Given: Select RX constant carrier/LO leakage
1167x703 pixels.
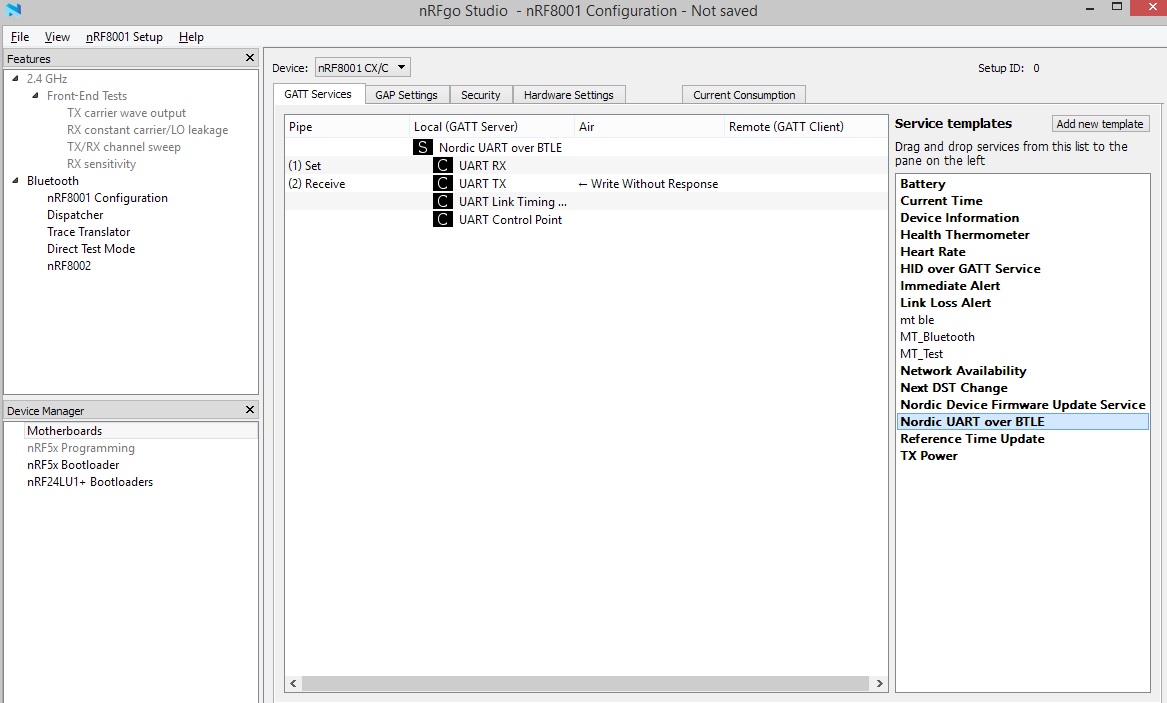Looking at the screenshot, I should [x=147, y=129].
